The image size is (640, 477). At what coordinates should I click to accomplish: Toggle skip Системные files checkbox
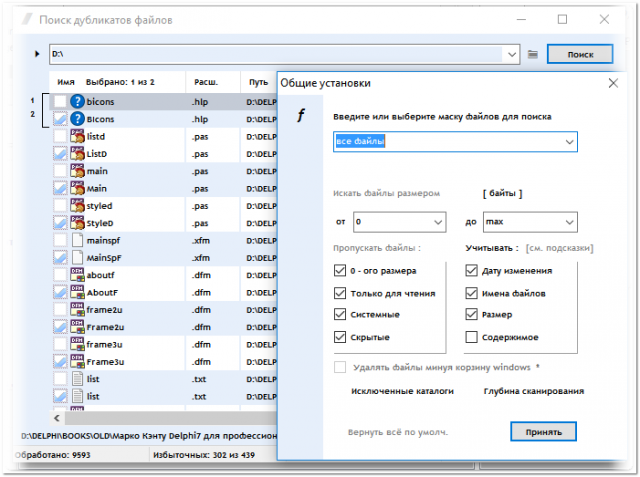click(x=340, y=314)
